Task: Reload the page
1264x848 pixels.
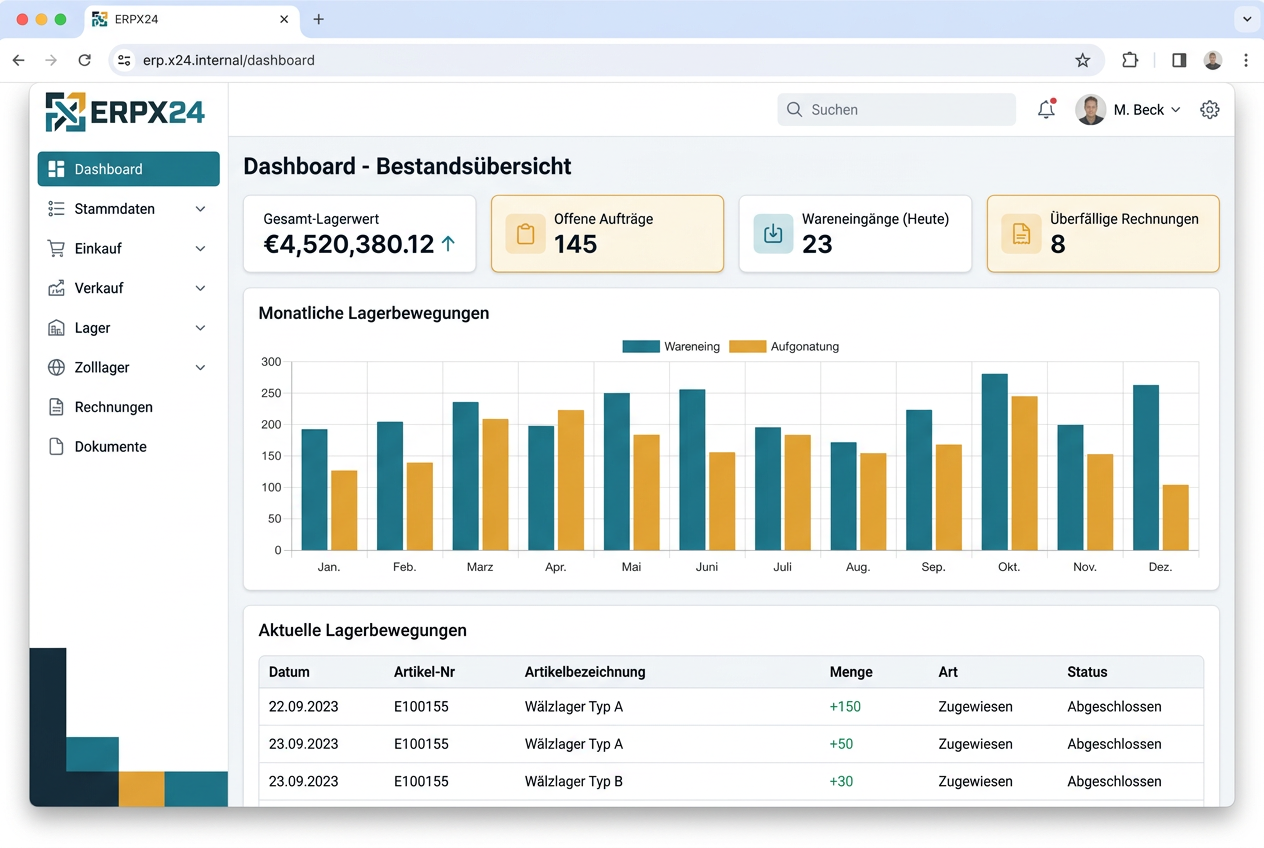Action: click(x=85, y=60)
